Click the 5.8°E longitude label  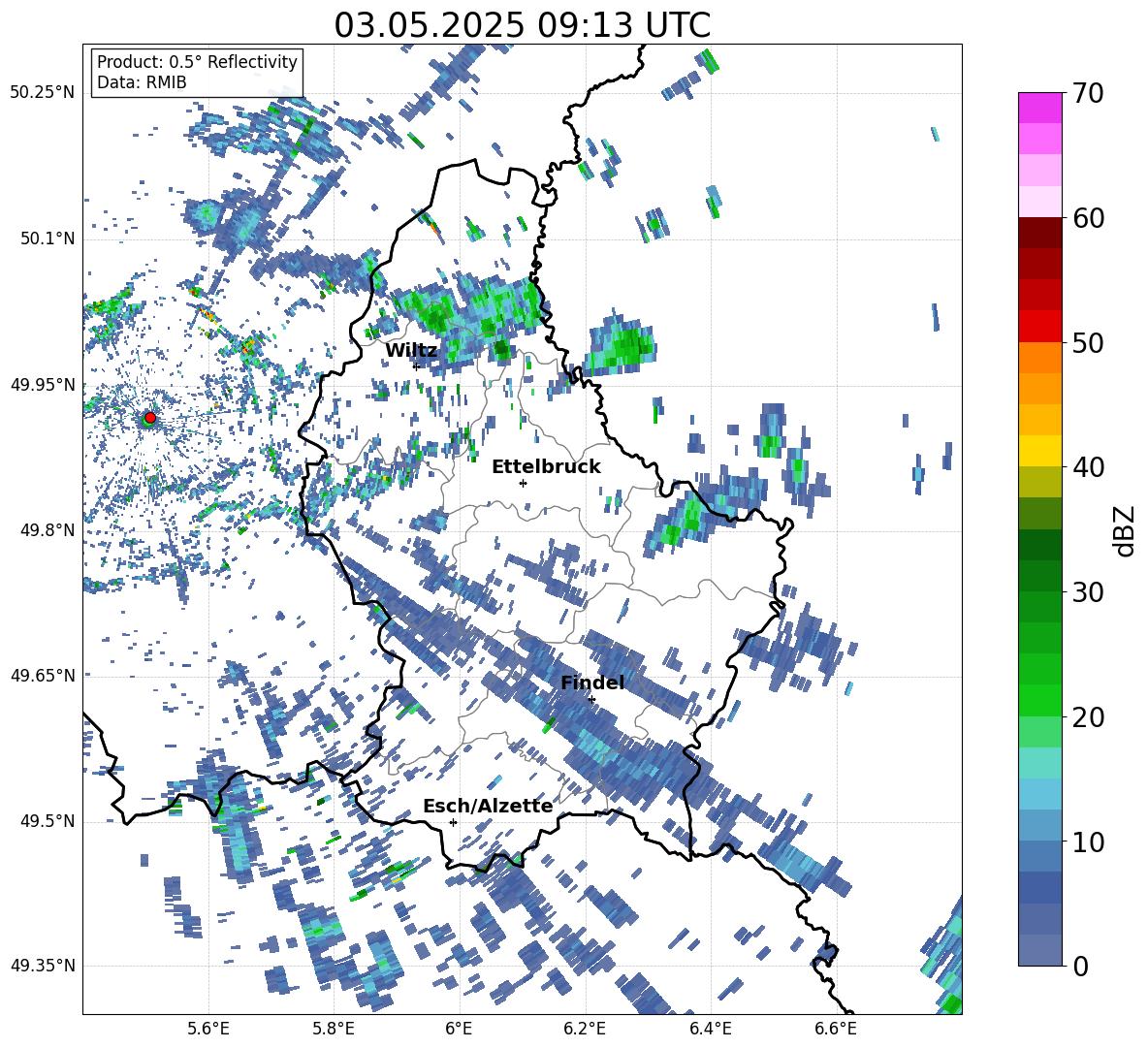[x=334, y=1030]
